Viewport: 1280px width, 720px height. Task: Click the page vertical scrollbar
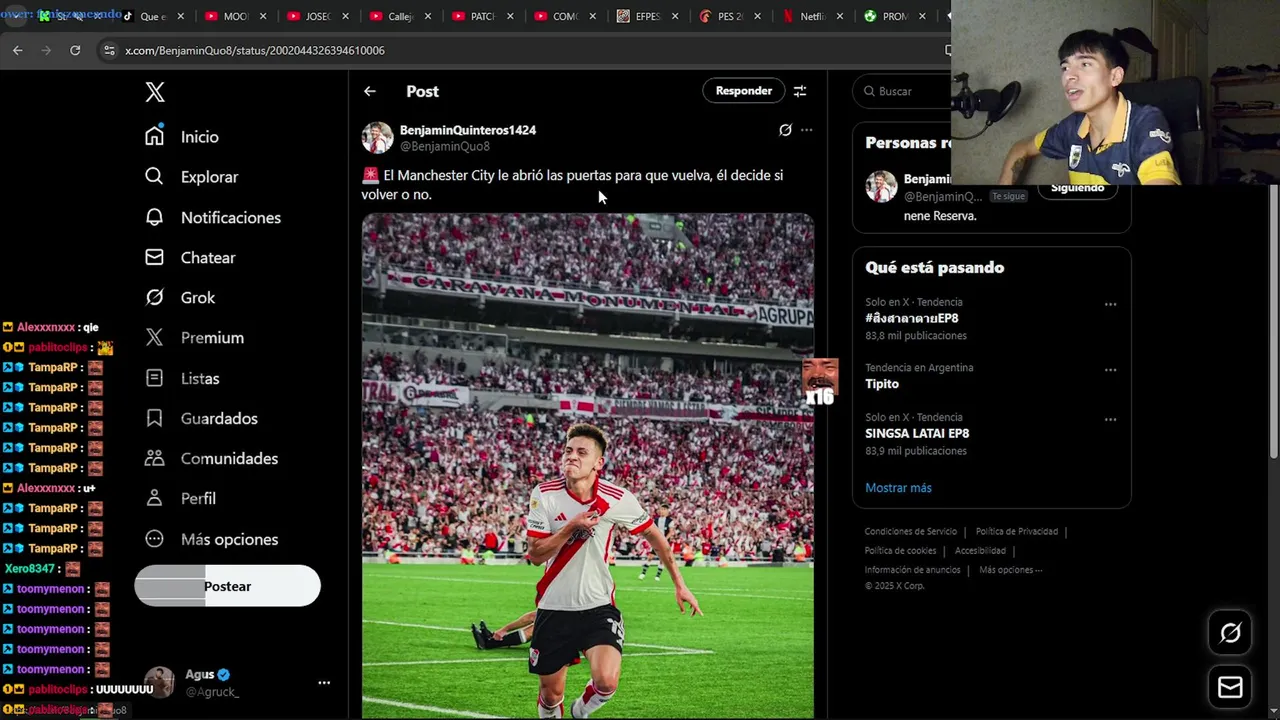pos(1272,320)
